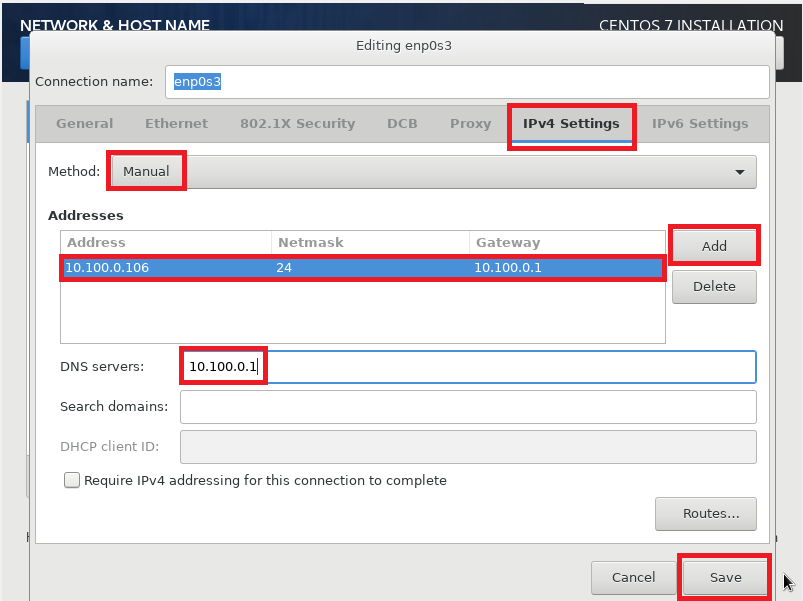Click the Connection name field
This screenshot has height=601, width=803.
click(467, 82)
